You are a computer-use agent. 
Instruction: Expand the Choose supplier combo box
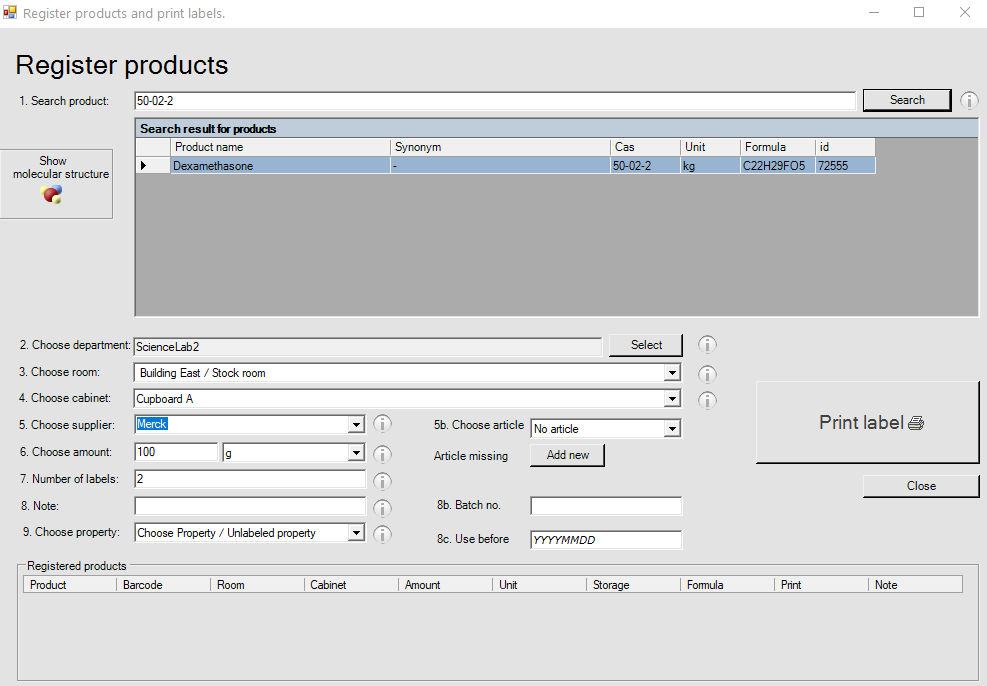[356, 425]
